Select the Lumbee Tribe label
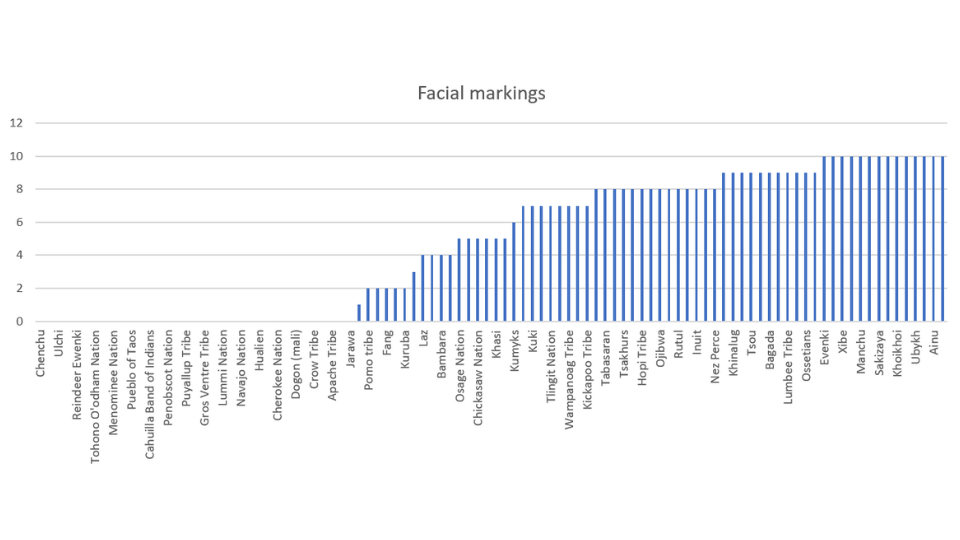 pos(789,367)
